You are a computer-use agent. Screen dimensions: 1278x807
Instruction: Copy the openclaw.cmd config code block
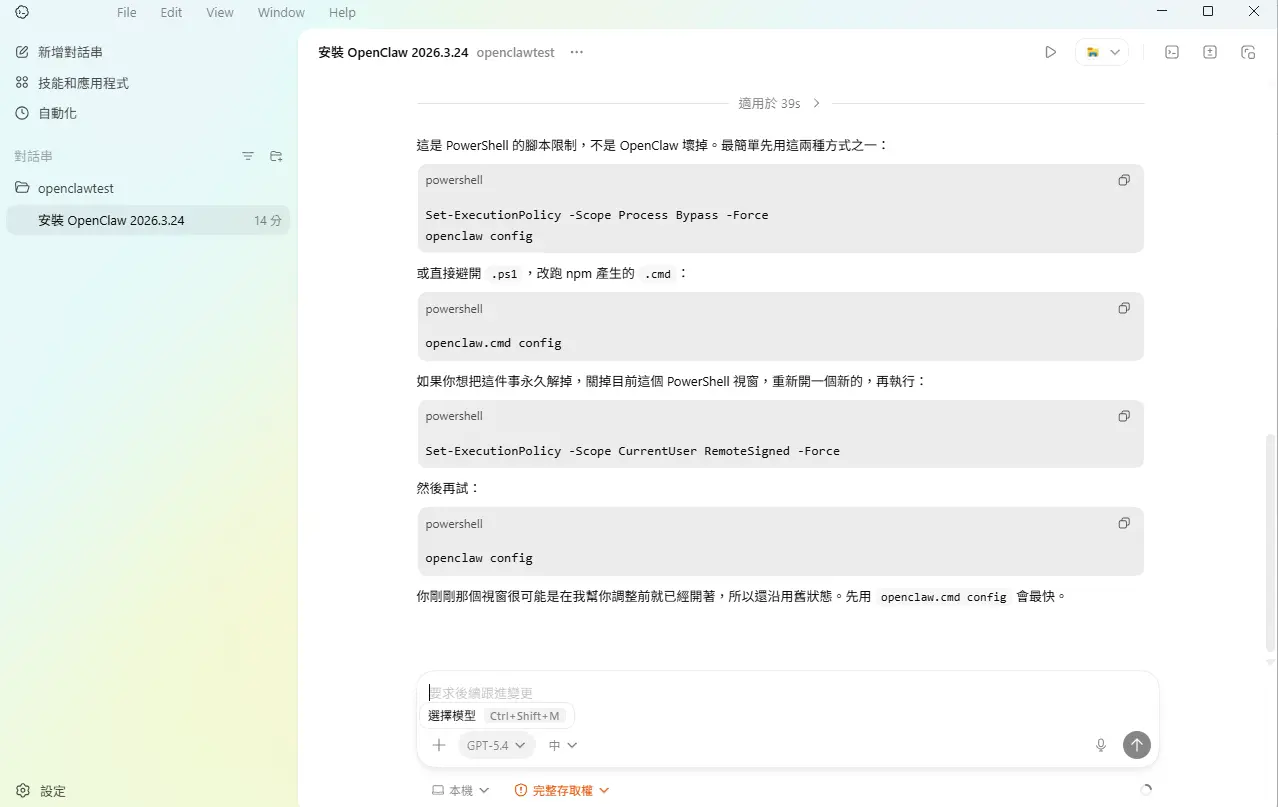[x=1123, y=308]
